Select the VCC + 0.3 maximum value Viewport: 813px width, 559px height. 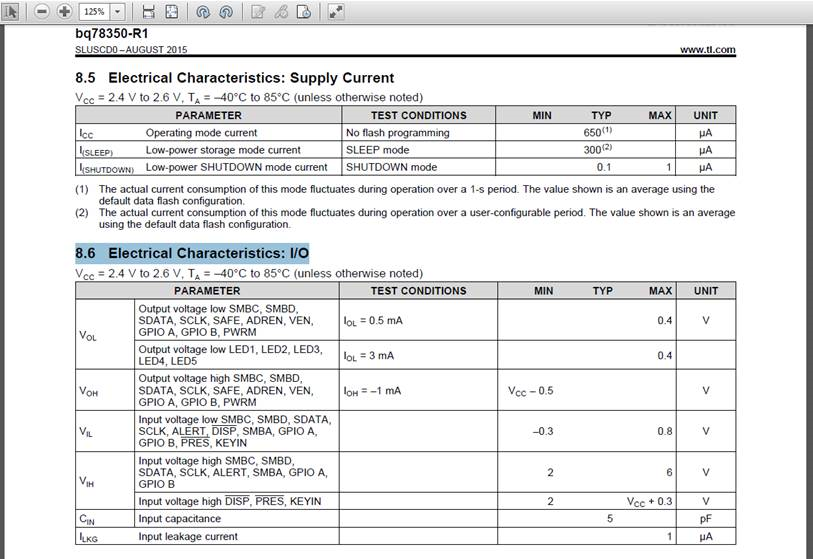pyautogui.click(x=649, y=501)
